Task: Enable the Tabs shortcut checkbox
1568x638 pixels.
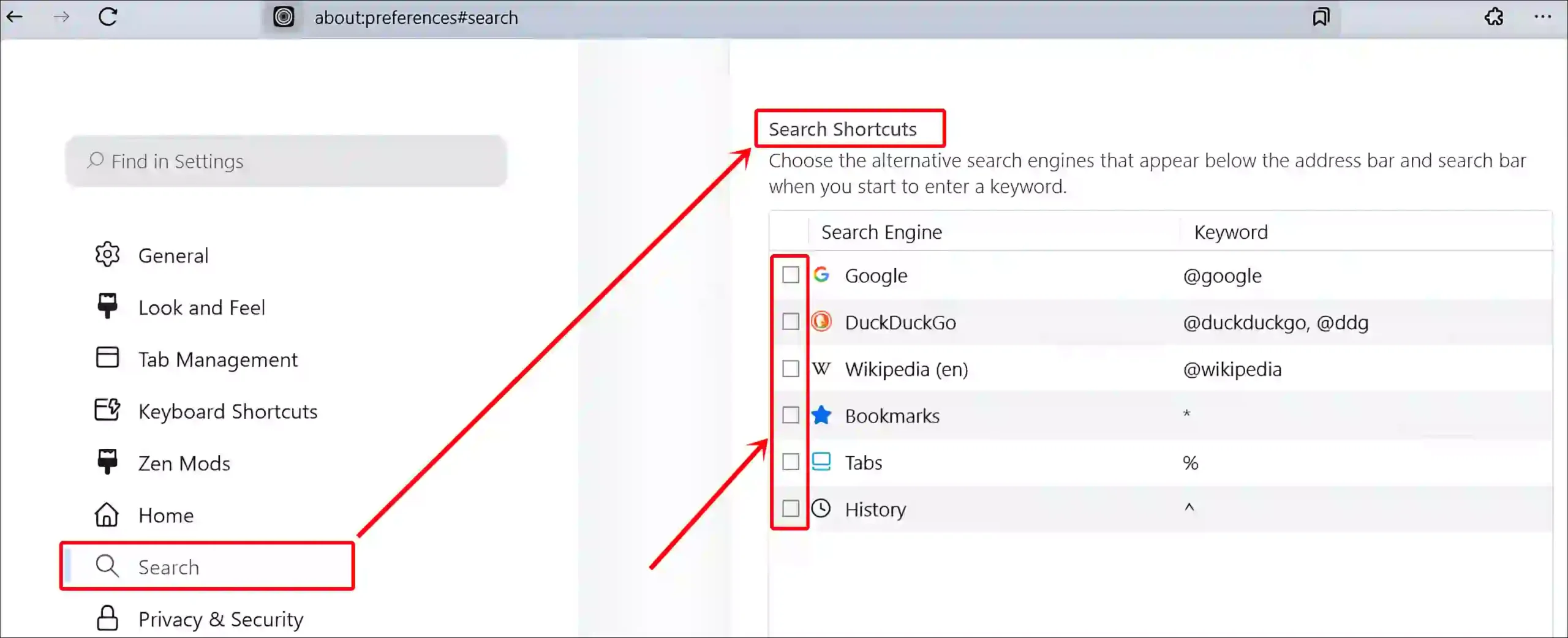Action: [791, 462]
